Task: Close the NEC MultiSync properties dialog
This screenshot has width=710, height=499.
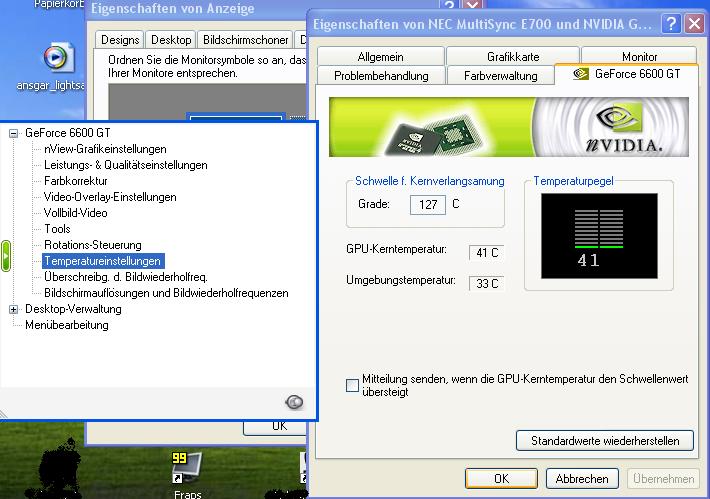Action: click(x=694, y=23)
